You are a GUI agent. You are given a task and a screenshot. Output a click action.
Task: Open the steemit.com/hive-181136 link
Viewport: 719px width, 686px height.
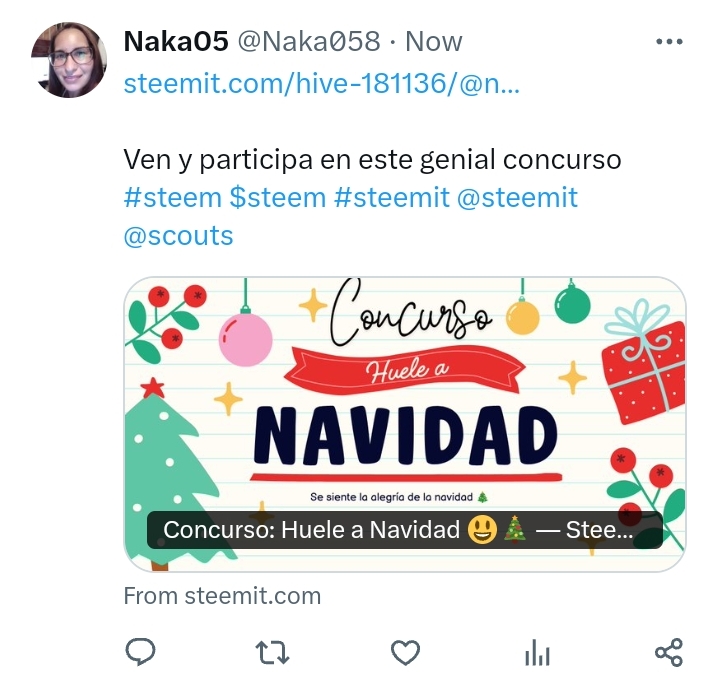click(x=322, y=84)
